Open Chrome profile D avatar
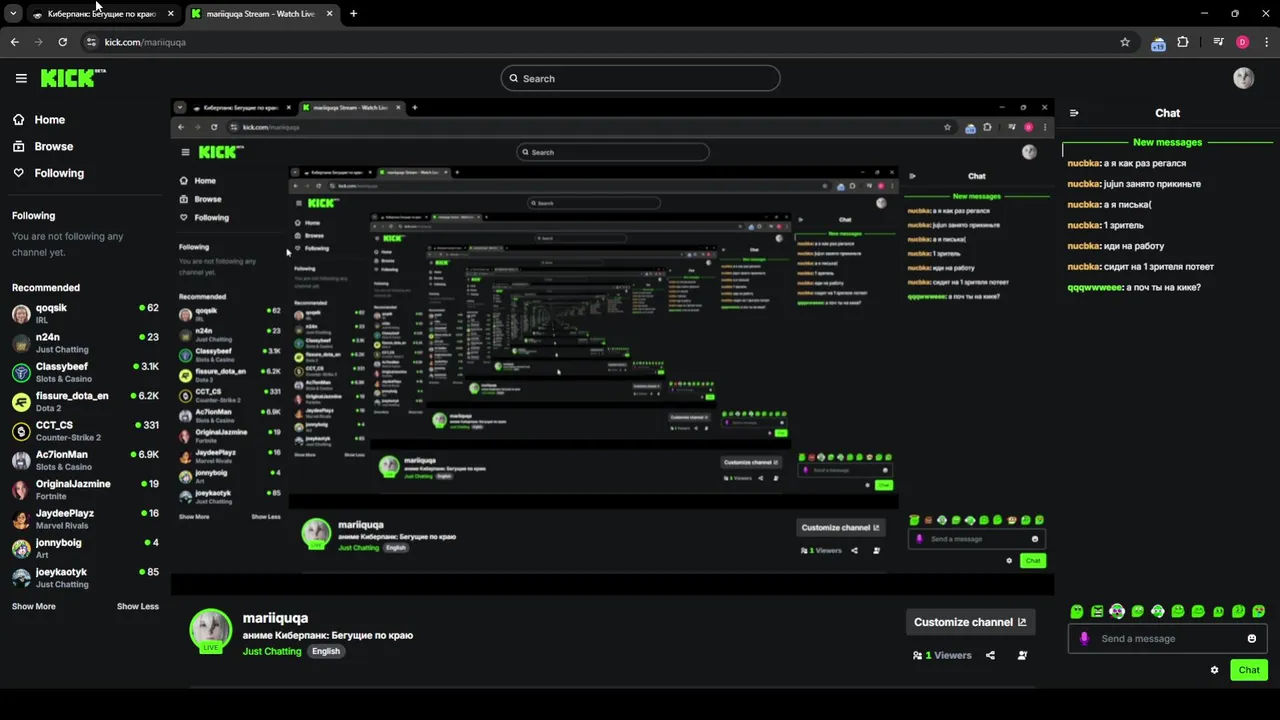 click(x=1243, y=42)
